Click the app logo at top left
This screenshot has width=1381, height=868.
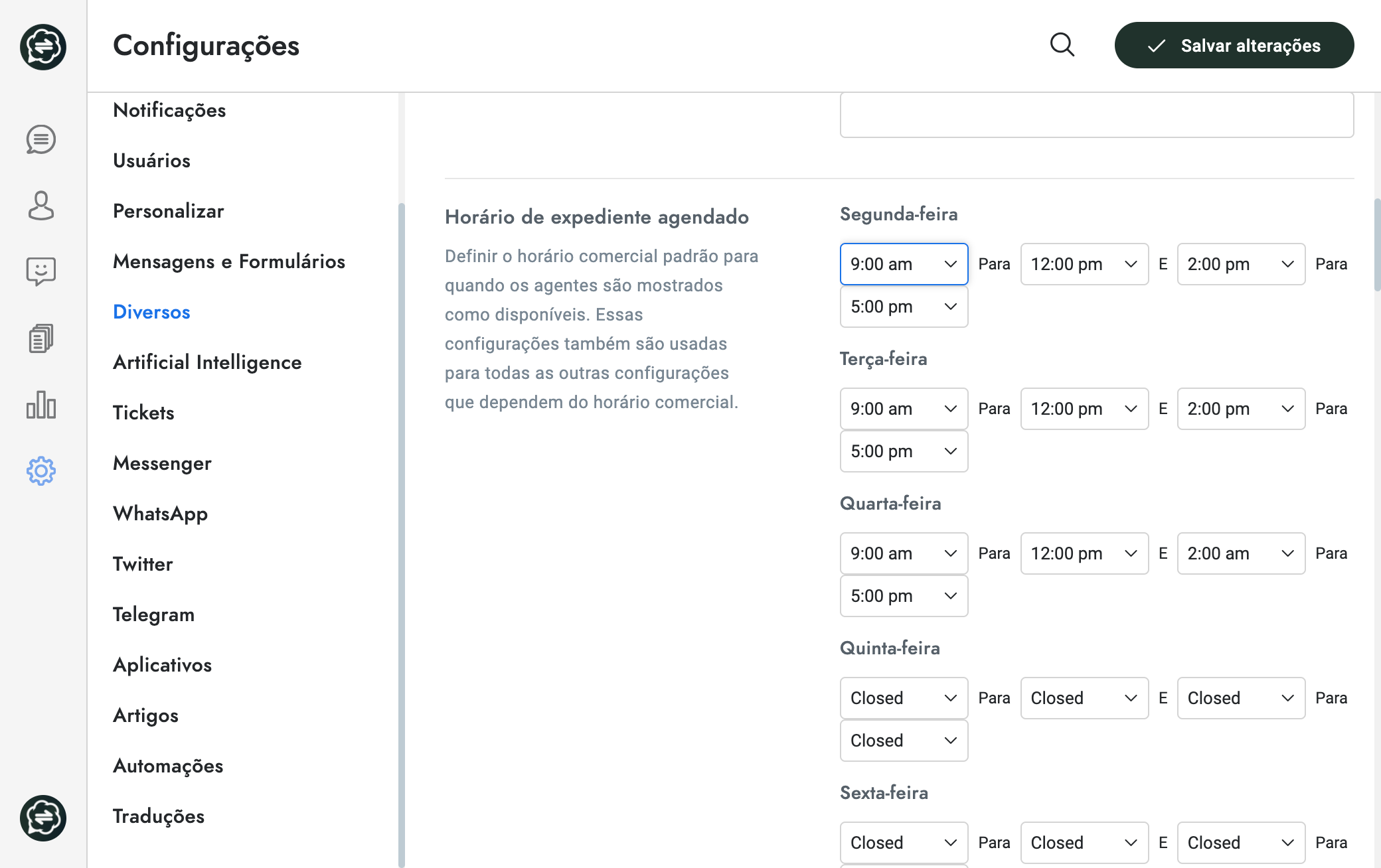[x=43, y=47]
